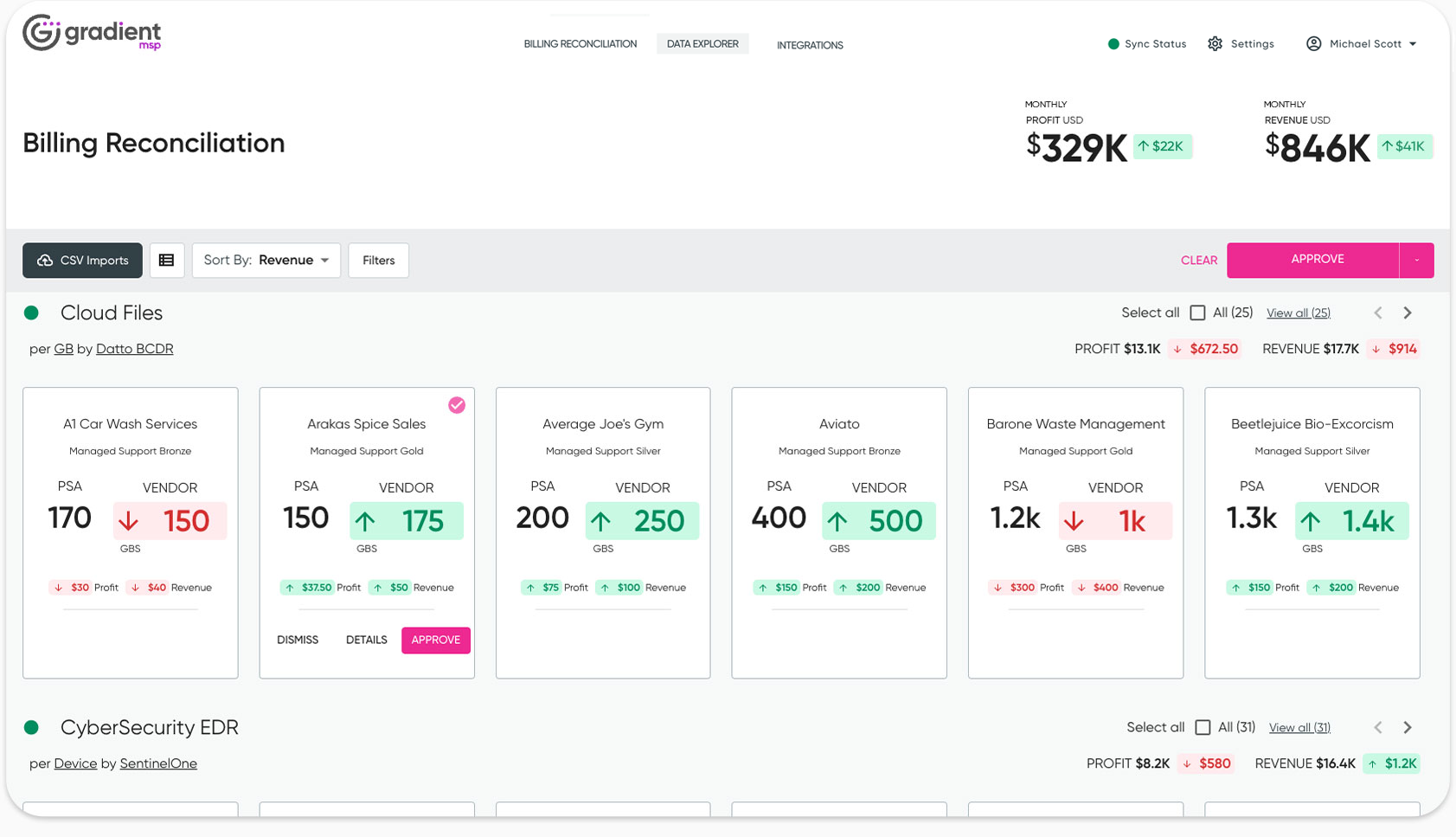The width and height of the screenshot is (1456, 837).
Task: Deselect the Arakas Spice Sales card
Action: coord(457,404)
